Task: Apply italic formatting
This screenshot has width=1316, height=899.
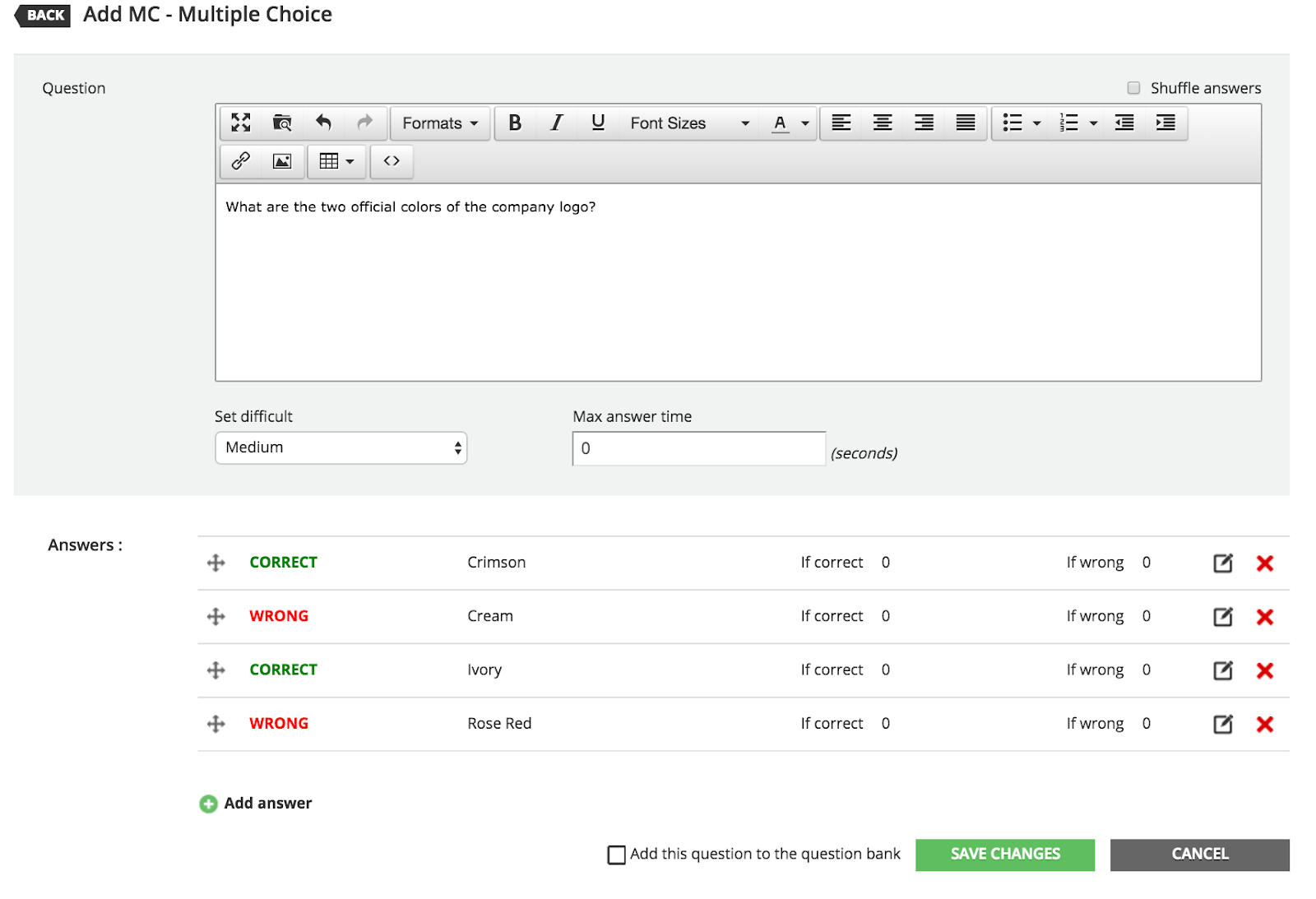Action: (x=557, y=123)
